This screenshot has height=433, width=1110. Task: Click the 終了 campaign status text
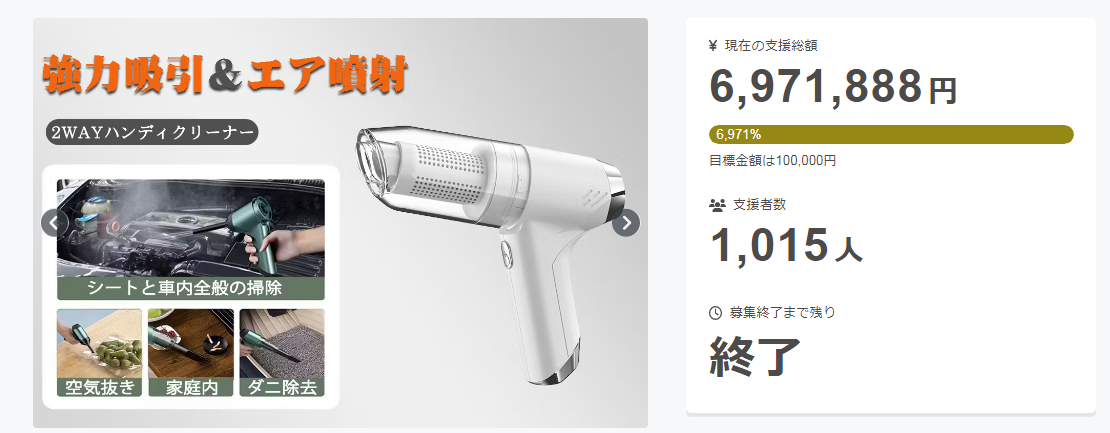755,356
